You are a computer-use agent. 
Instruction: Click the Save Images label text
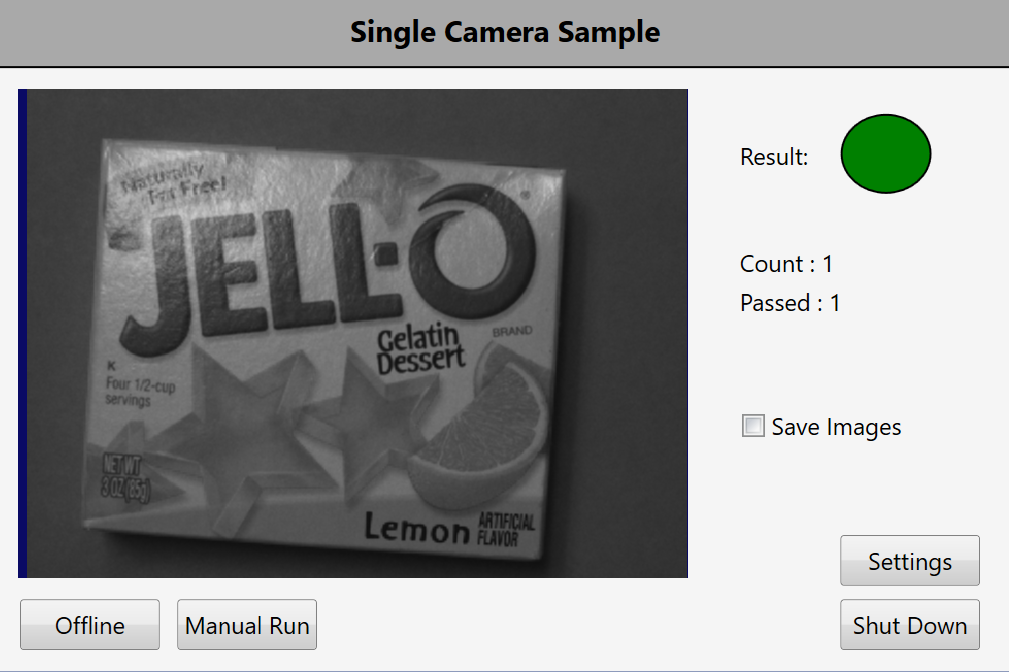(836, 427)
